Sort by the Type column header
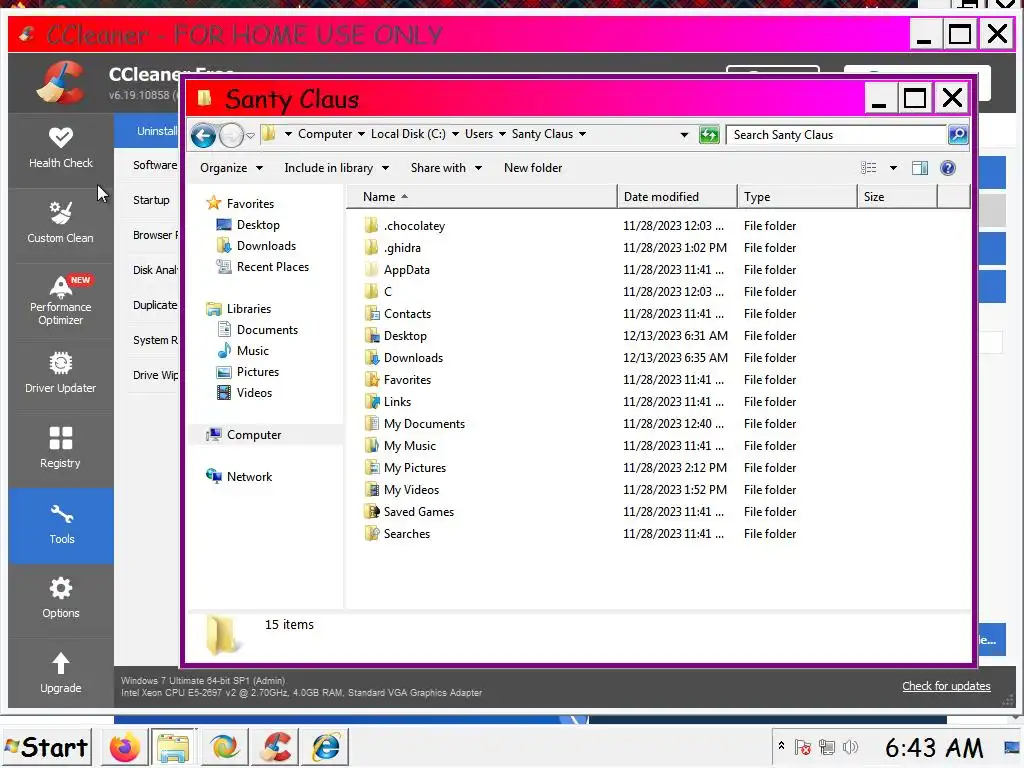 pos(797,197)
